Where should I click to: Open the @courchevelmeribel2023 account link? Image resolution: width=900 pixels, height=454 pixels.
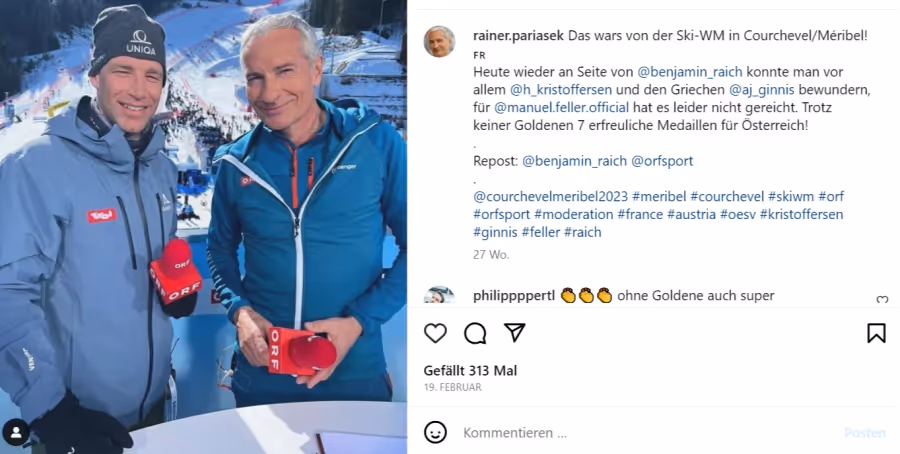click(550, 197)
